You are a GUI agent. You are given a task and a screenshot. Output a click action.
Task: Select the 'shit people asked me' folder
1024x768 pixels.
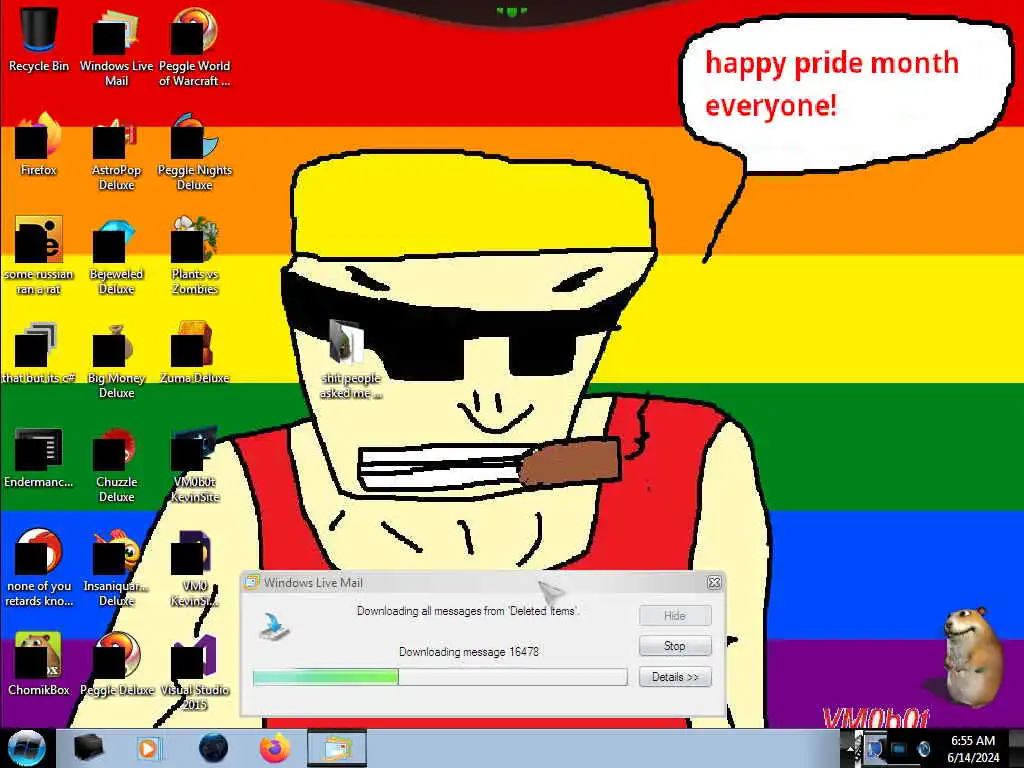tap(351, 359)
